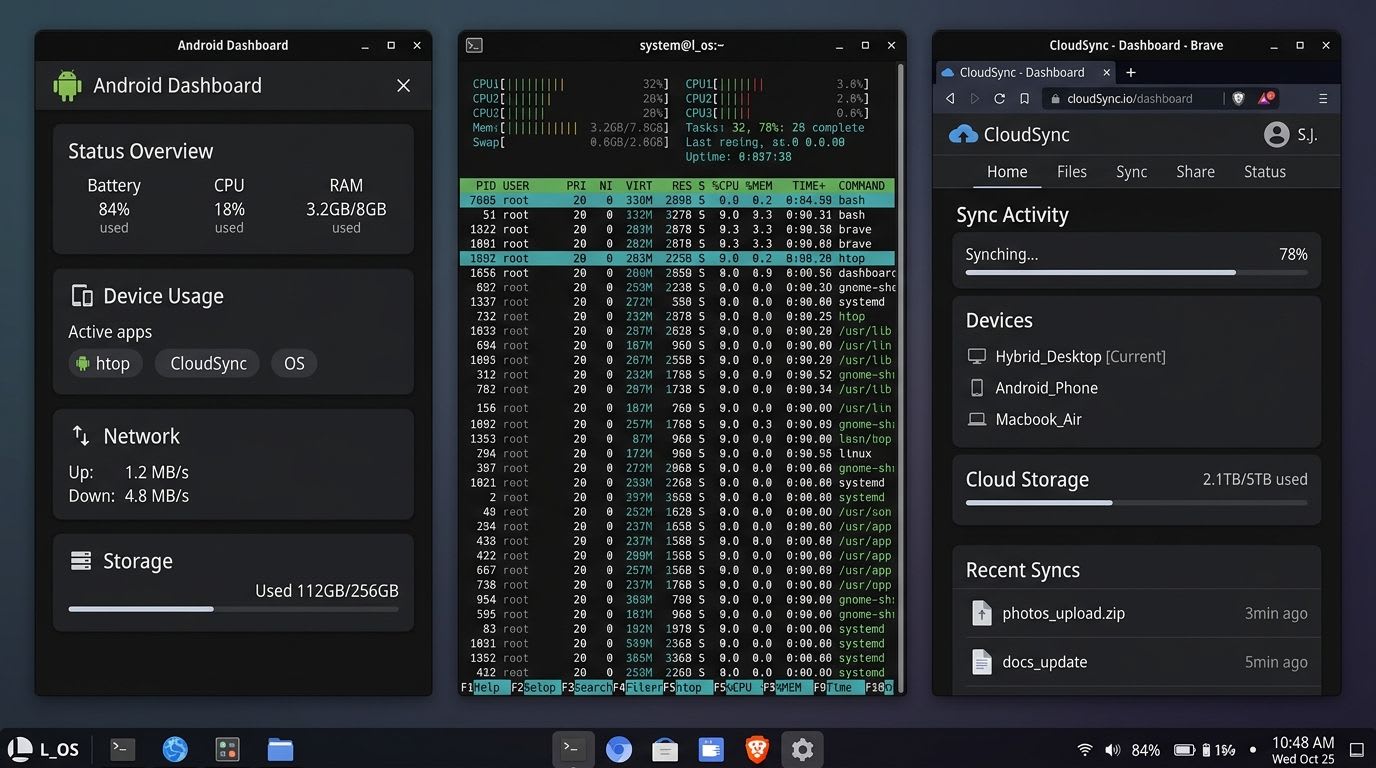
Task: Close the Android Dashboard panel using header X
Action: [x=403, y=86]
